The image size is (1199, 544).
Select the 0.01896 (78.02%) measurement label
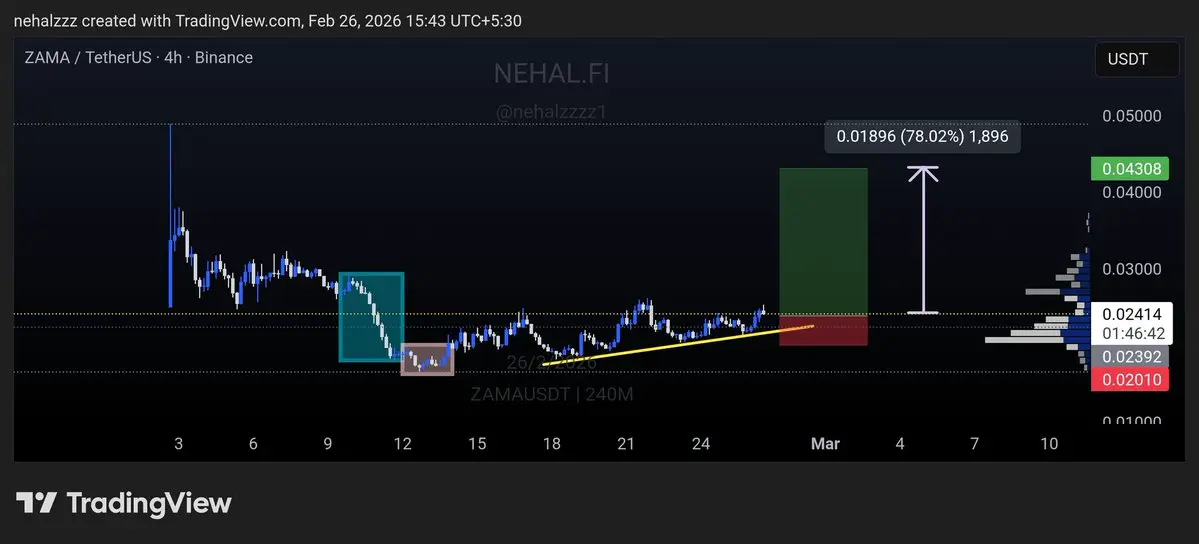pos(922,137)
